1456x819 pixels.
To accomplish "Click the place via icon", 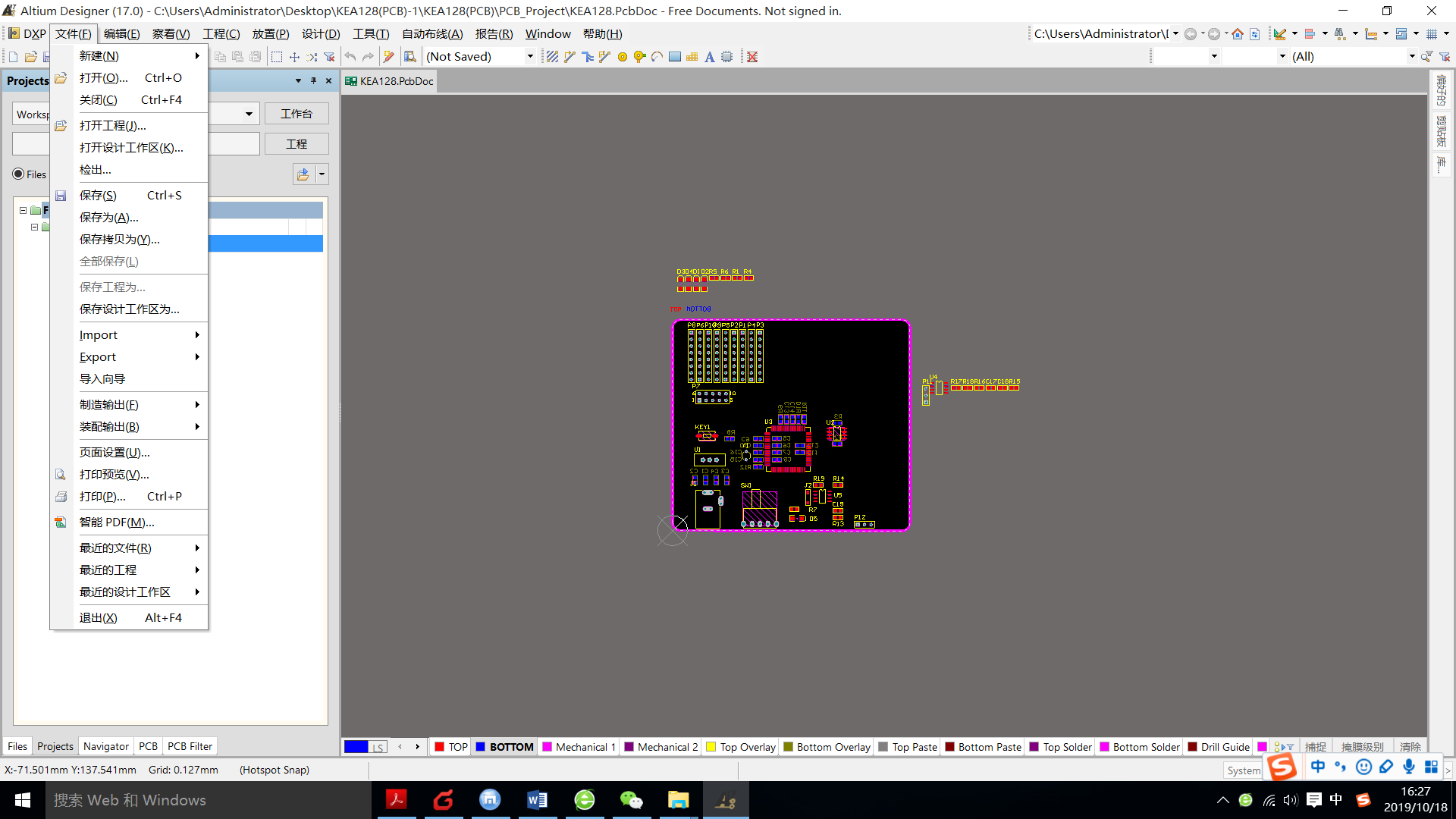I will 639,57.
